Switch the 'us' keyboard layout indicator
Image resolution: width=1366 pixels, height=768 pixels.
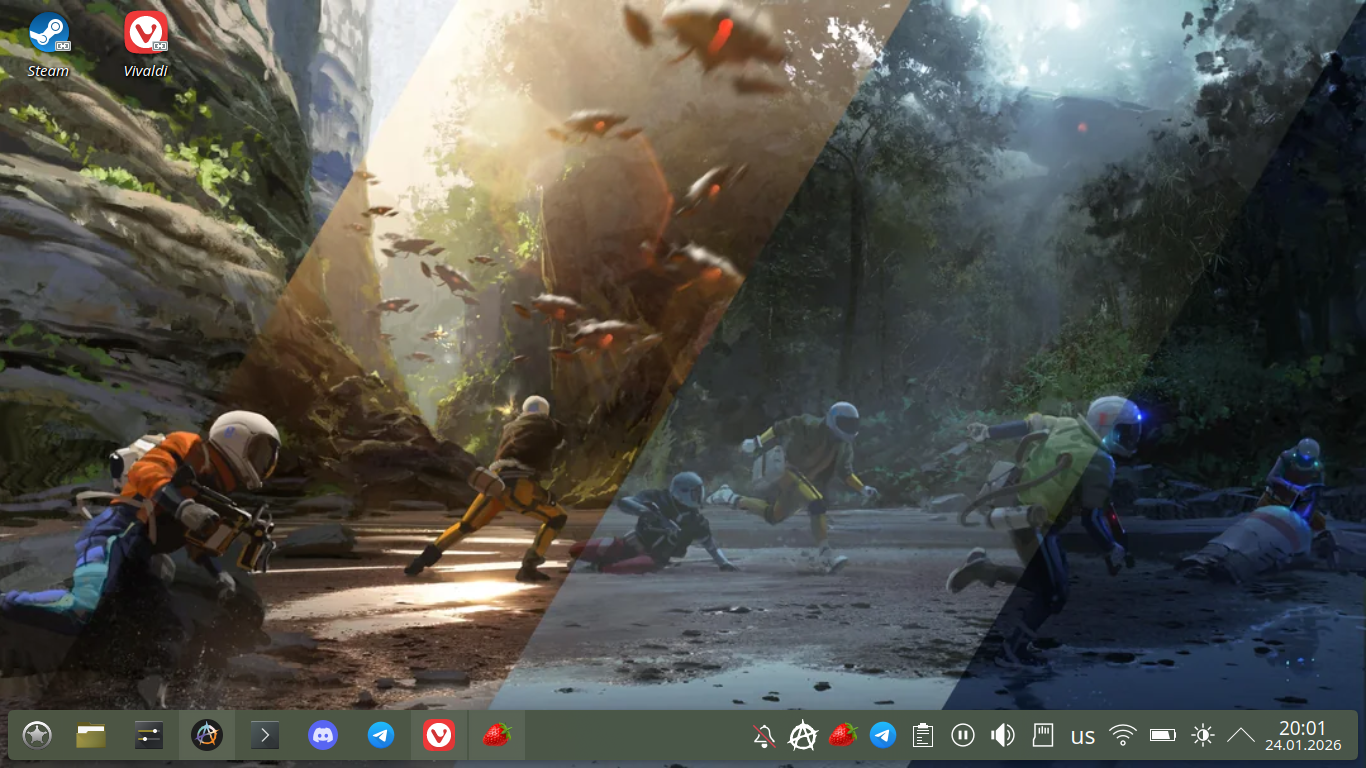[x=1082, y=737]
